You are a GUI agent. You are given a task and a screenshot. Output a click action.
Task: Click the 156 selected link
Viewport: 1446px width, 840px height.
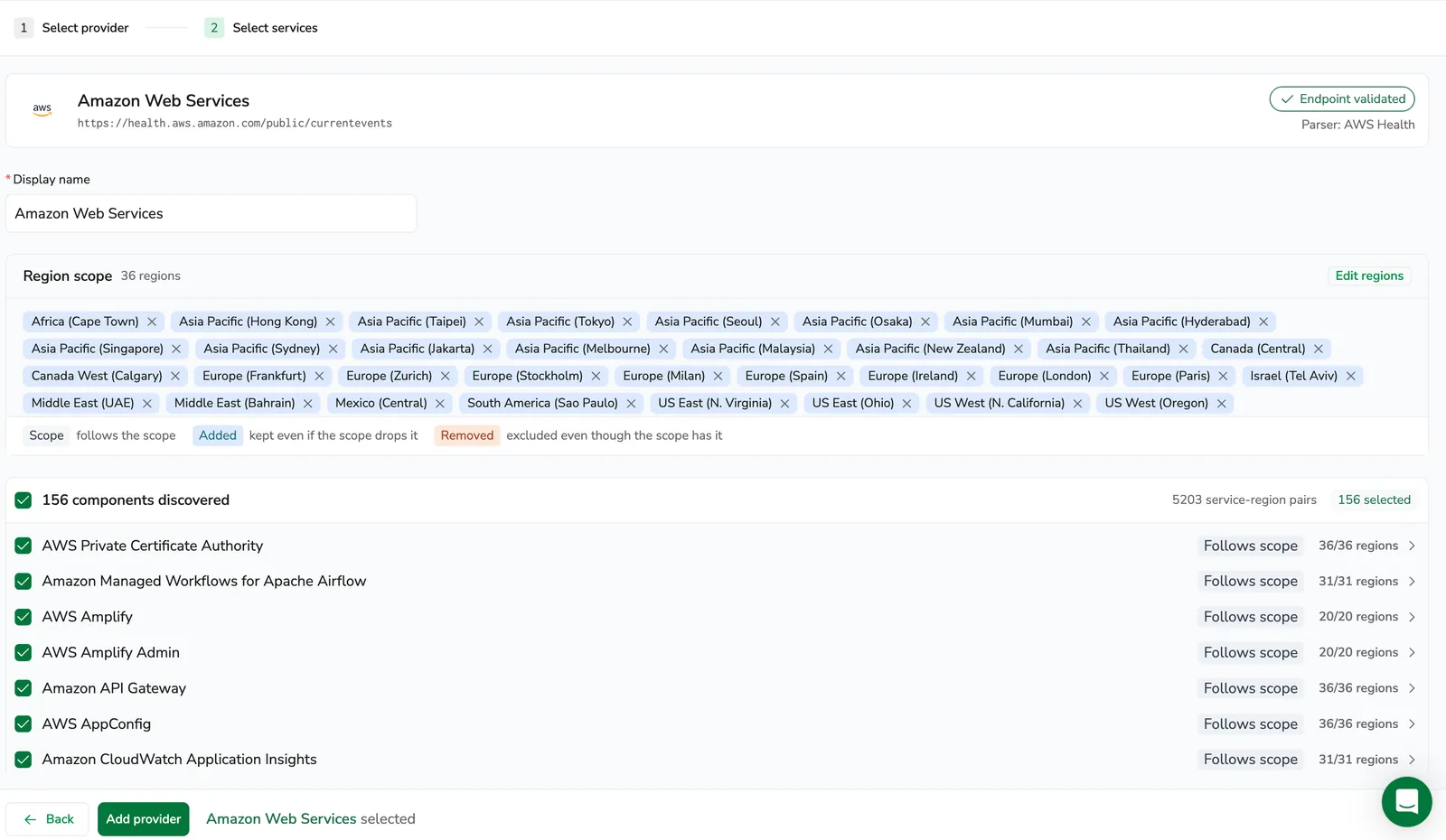pyautogui.click(x=1374, y=499)
